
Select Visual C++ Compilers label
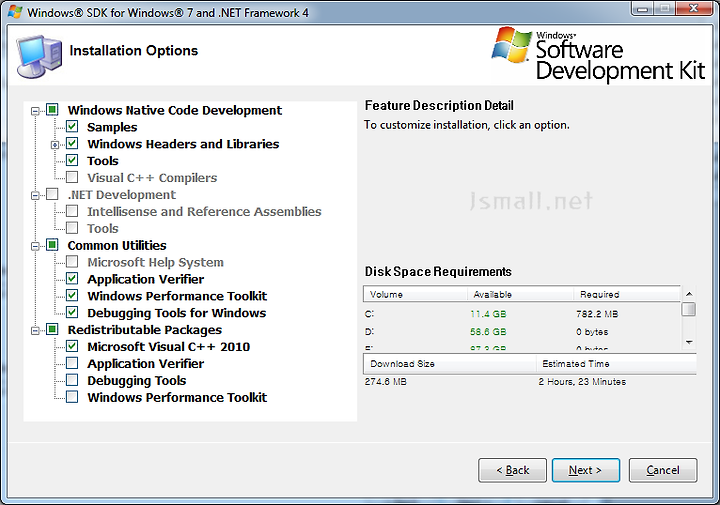tap(152, 178)
